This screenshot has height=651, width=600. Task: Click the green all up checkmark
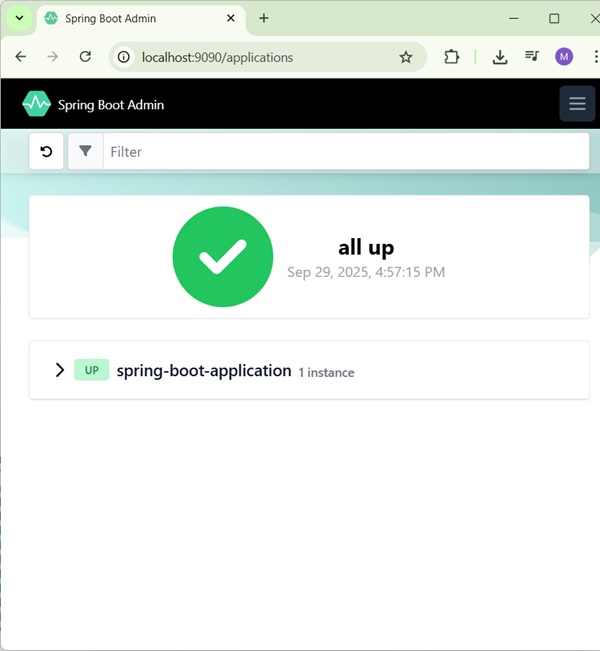(223, 257)
